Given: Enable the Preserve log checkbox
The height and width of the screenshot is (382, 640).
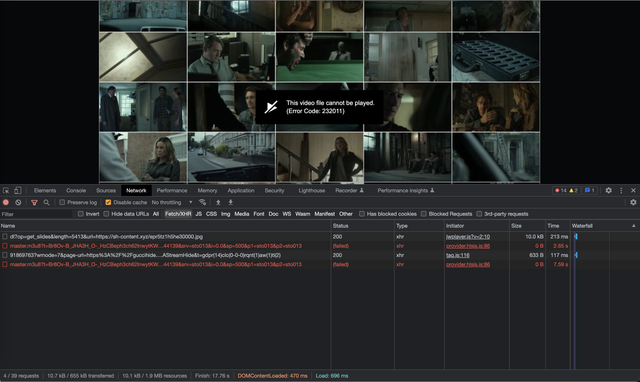Looking at the screenshot, I should pos(62,202).
